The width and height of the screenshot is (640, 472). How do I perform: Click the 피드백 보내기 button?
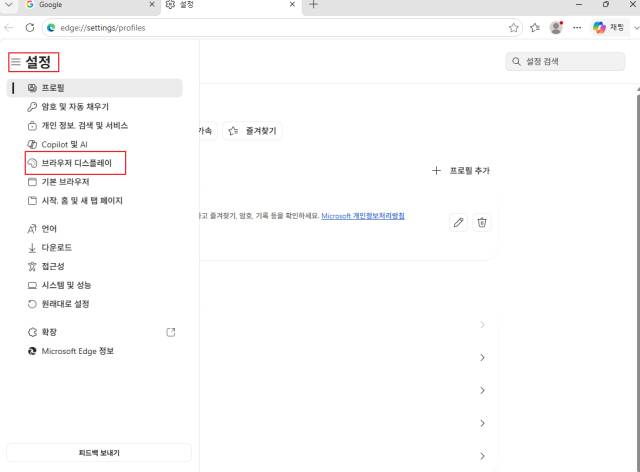[99, 453]
